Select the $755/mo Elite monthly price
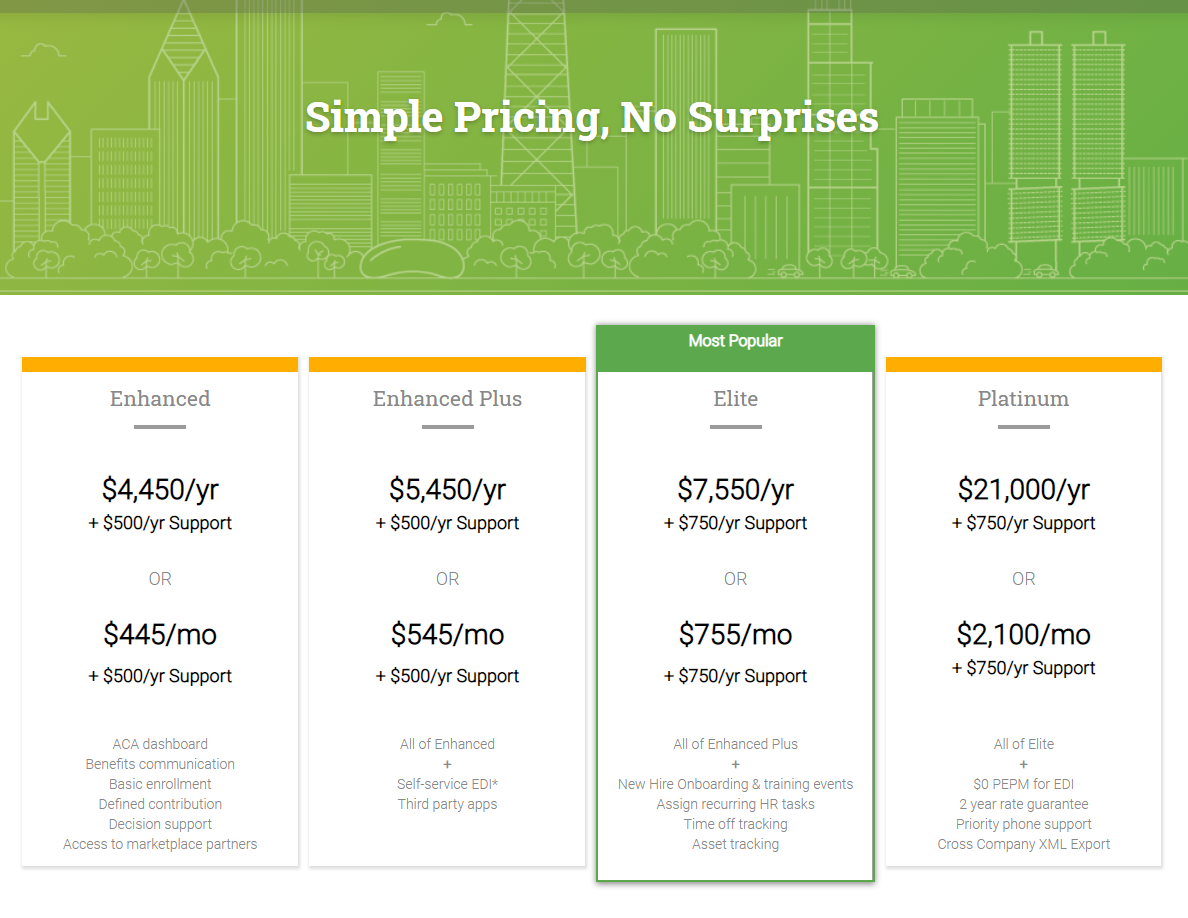The height and width of the screenshot is (918, 1188). 735,634
